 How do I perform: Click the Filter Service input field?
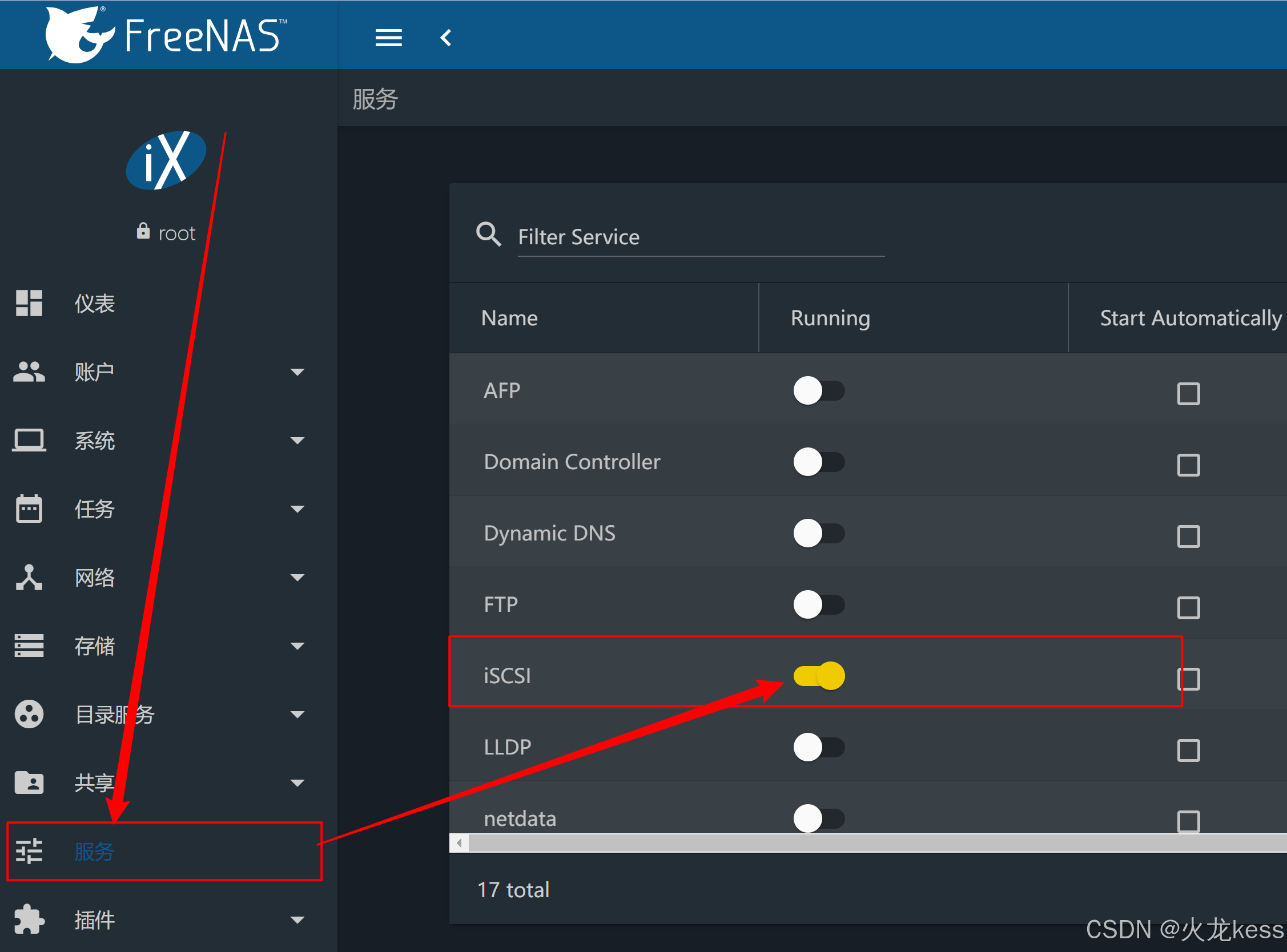point(701,237)
